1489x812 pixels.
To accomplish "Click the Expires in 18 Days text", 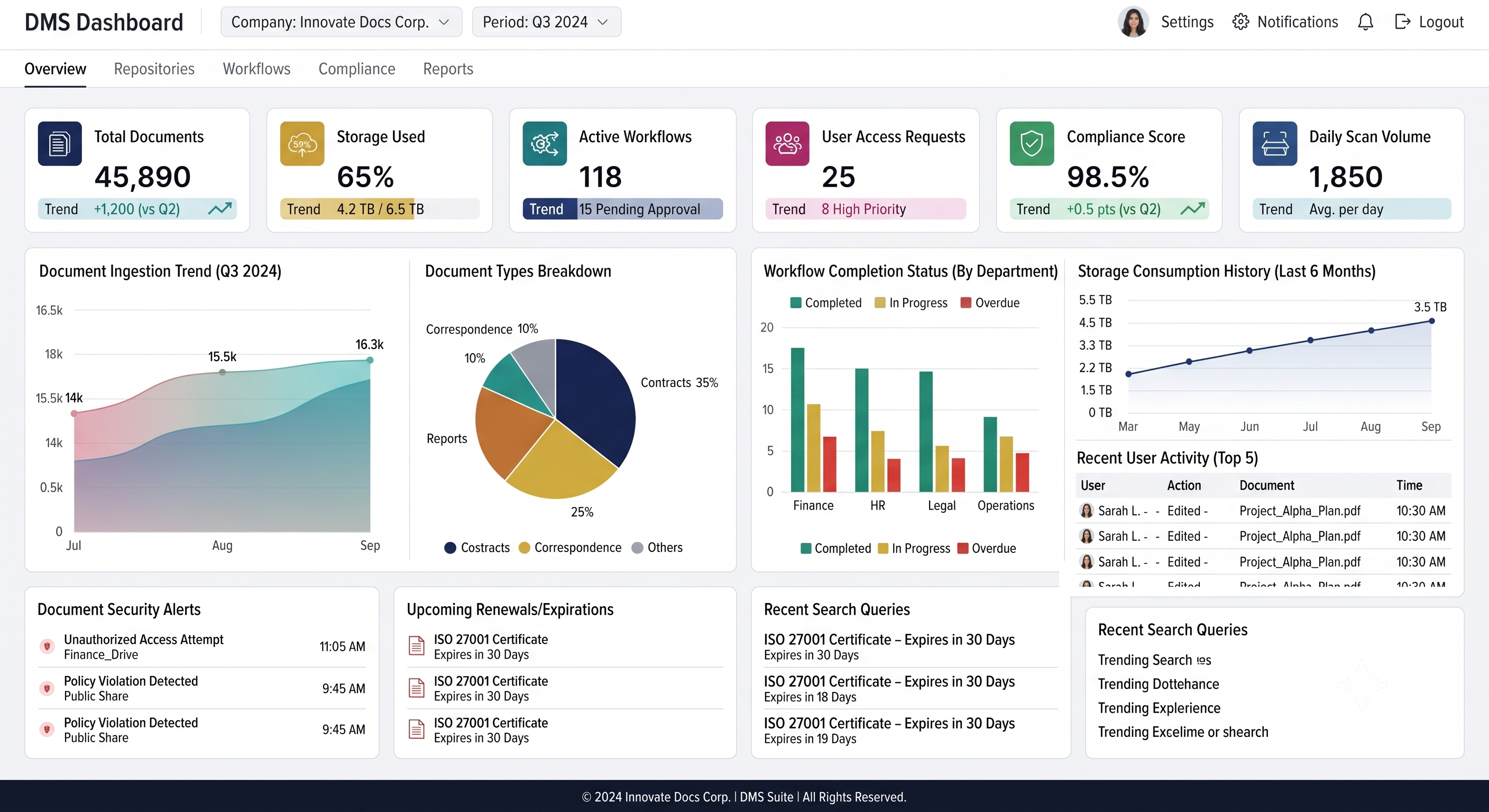I will click(x=810, y=697).
